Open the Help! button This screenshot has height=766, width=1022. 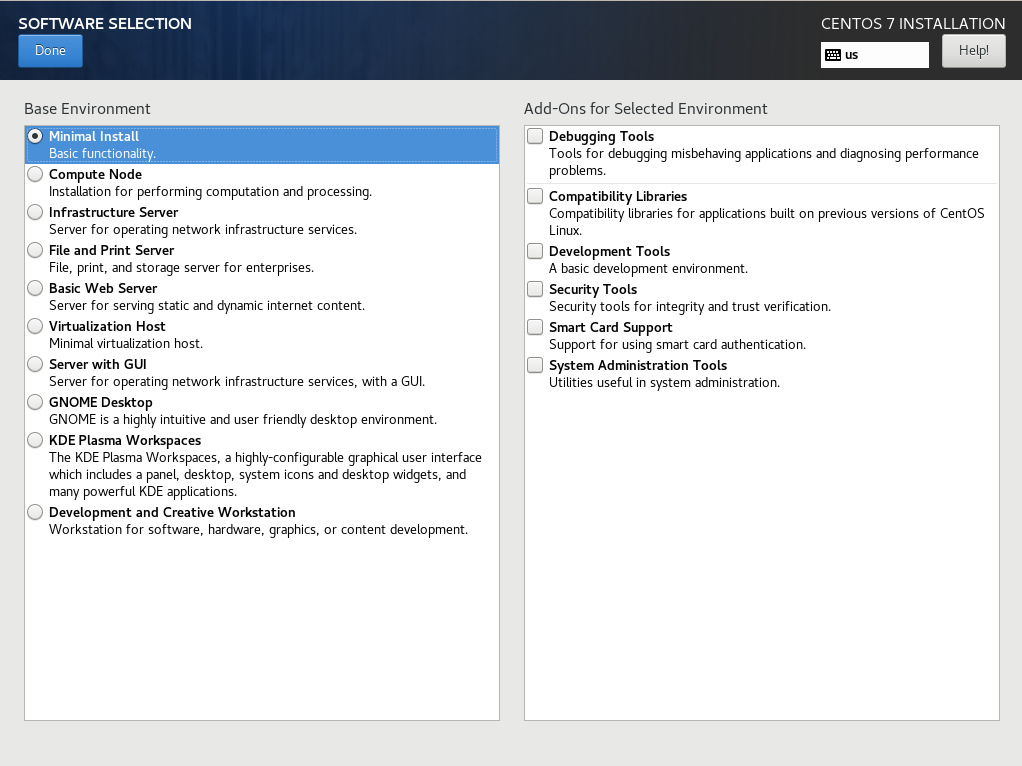[x=973, y=51]
